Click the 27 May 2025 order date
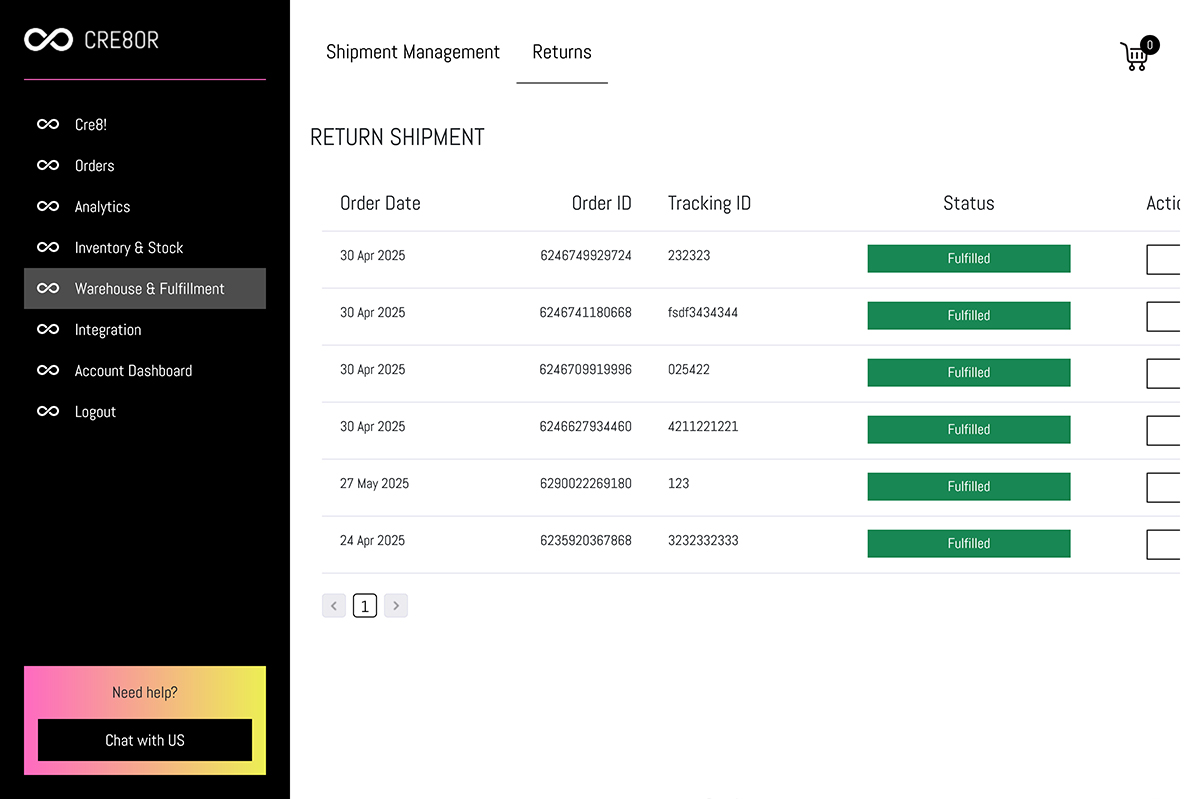Screen dimensions: 1200x799 pos(374,483)
